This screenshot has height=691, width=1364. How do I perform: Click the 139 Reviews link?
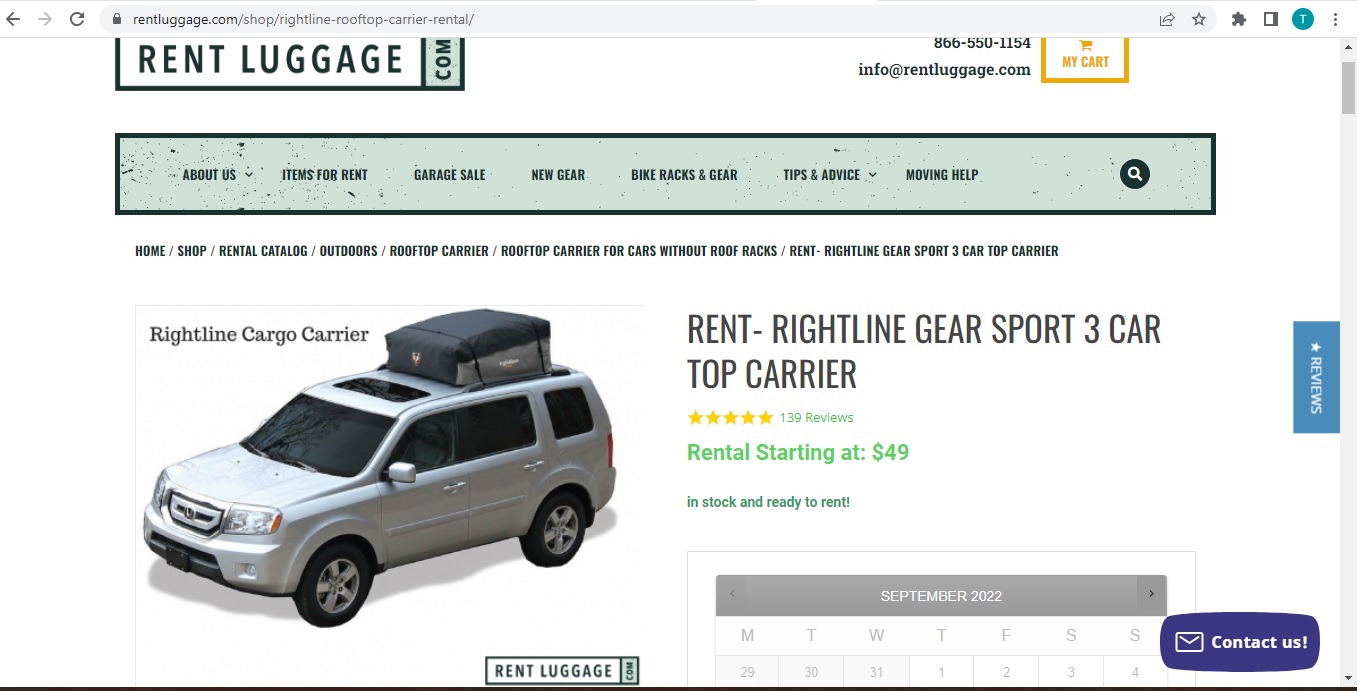tap(816, 417)
